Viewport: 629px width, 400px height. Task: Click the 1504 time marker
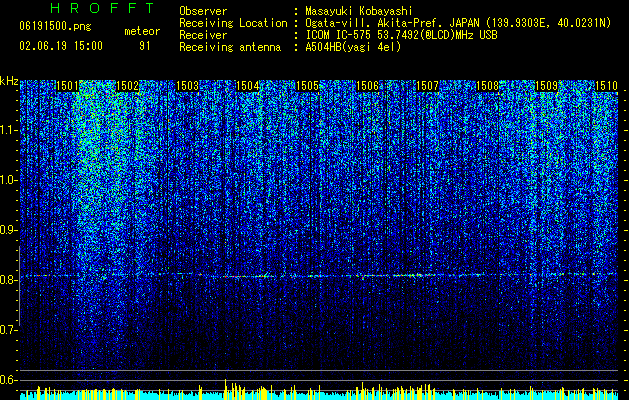click(x=248, y=86)
